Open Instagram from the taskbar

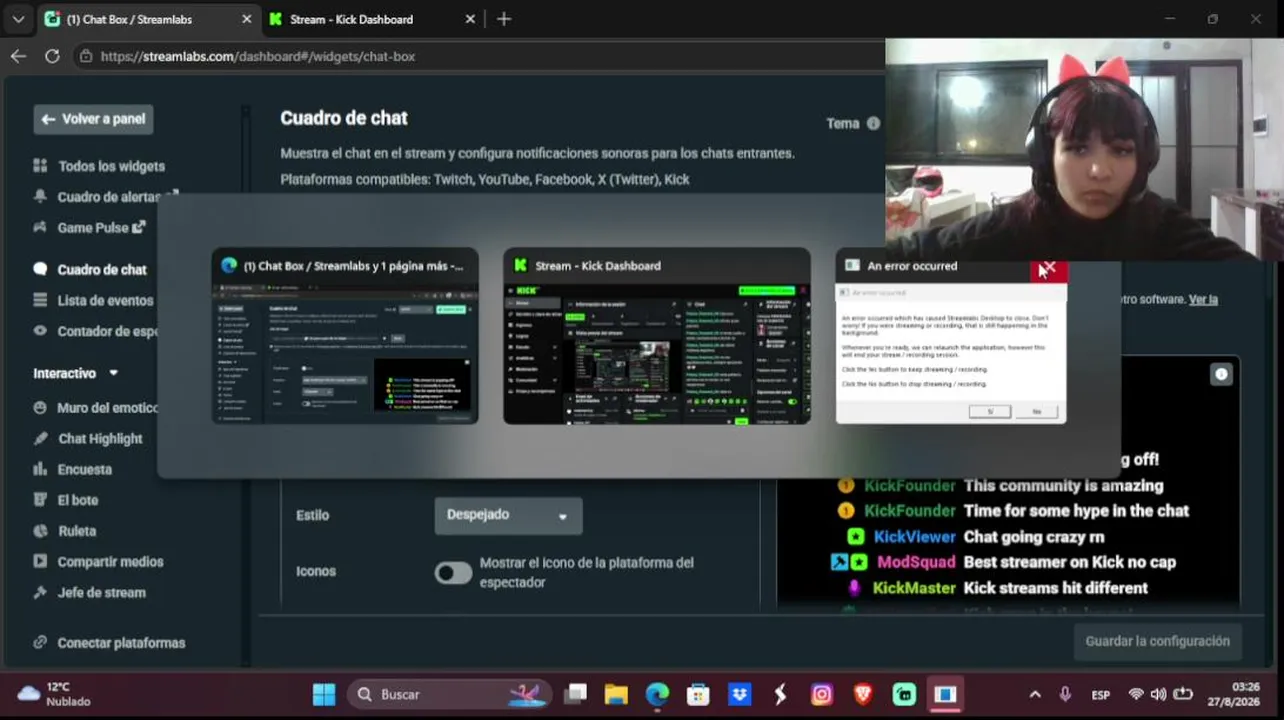[x=822, y=694]
